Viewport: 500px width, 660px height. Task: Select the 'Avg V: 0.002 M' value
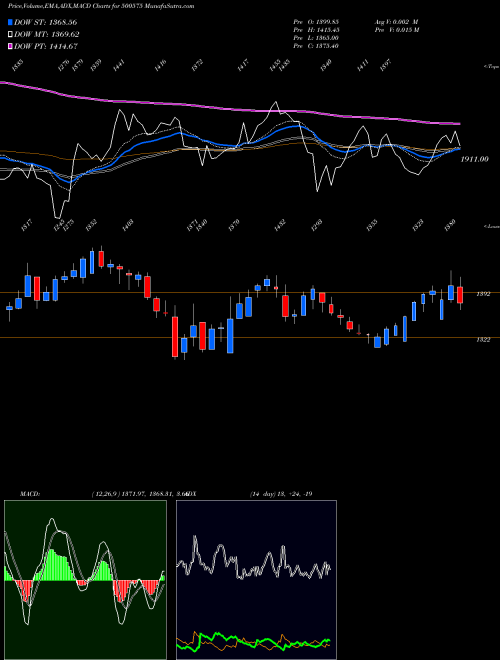(396, 22)
